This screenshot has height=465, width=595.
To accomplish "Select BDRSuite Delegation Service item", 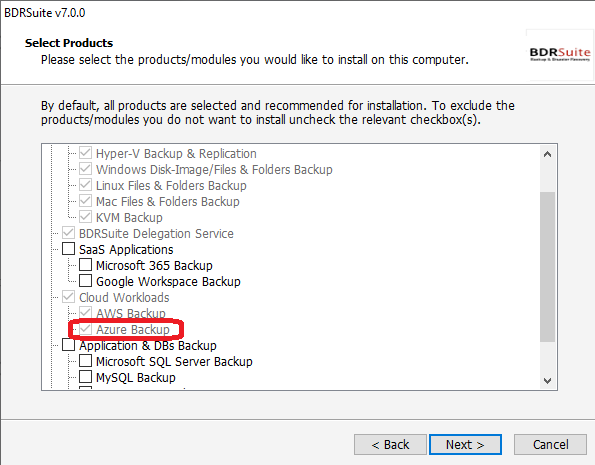I will click(x=156, y=233).
